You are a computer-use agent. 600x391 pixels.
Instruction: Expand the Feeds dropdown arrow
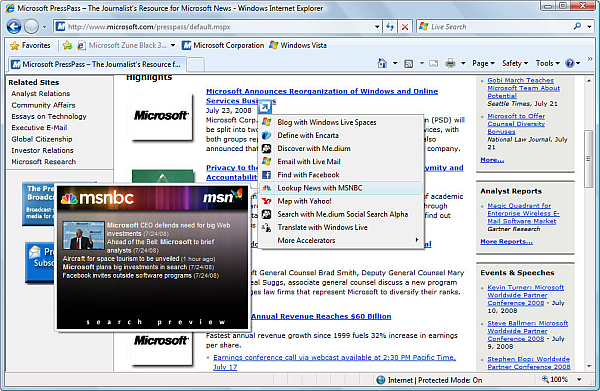click(x=422, y=64)
